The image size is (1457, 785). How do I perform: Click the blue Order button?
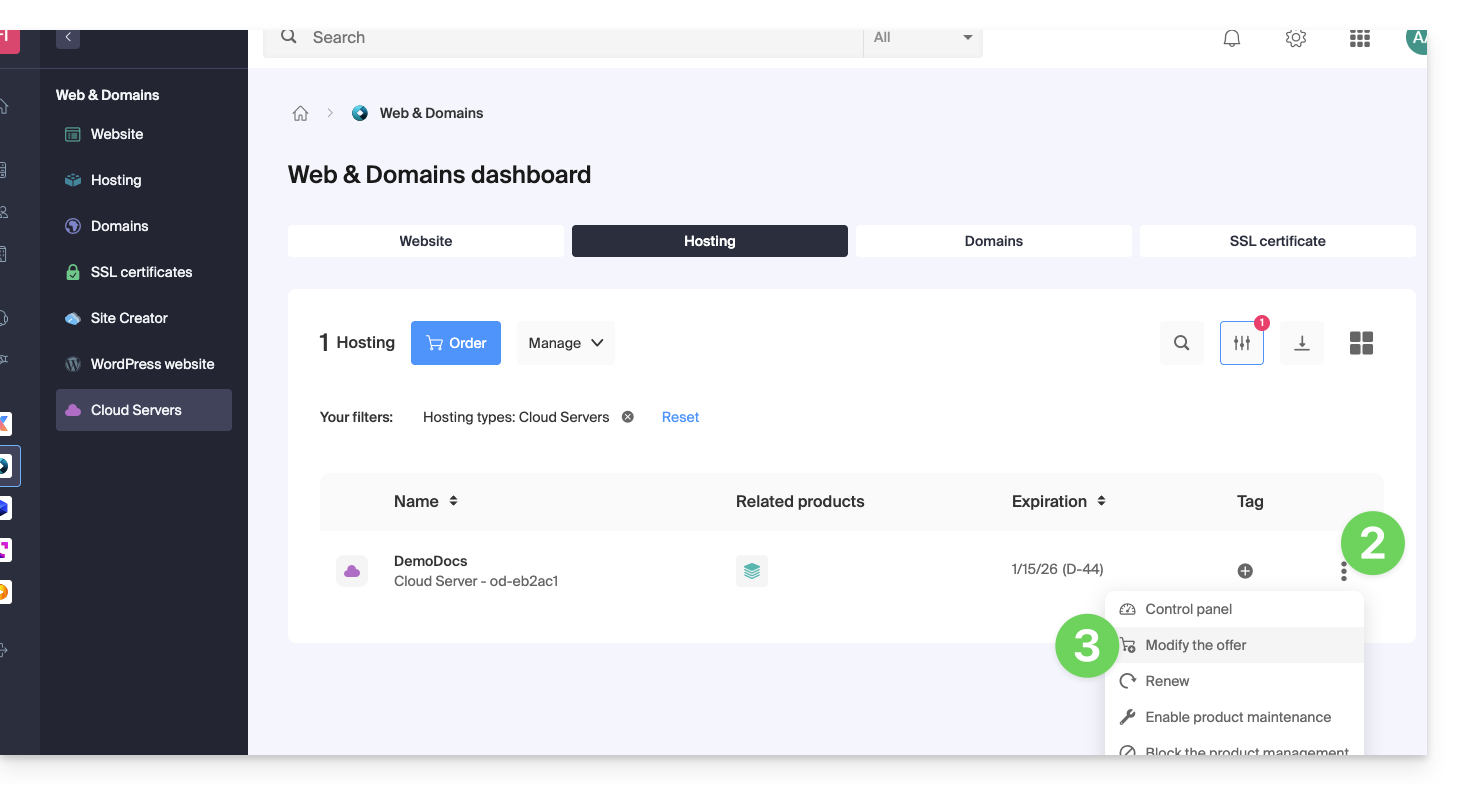[x=456, y=343]
